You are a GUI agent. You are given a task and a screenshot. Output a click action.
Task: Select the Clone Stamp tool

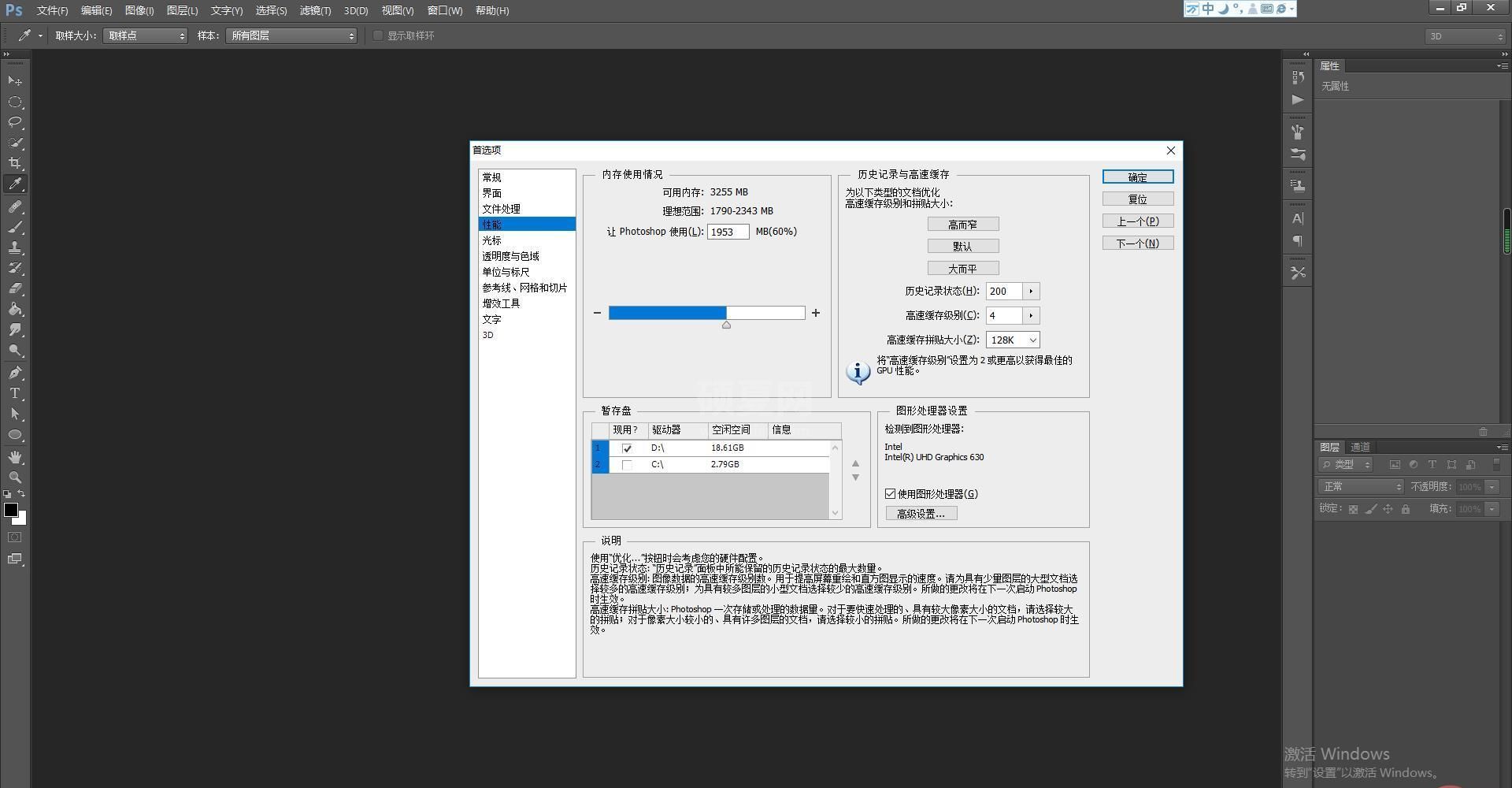(x=15, y=247)
